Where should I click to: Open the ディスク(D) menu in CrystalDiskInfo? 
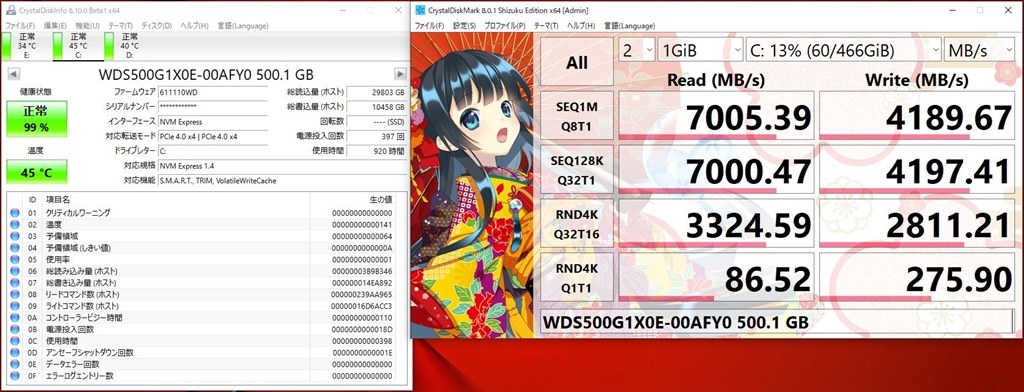156,25
